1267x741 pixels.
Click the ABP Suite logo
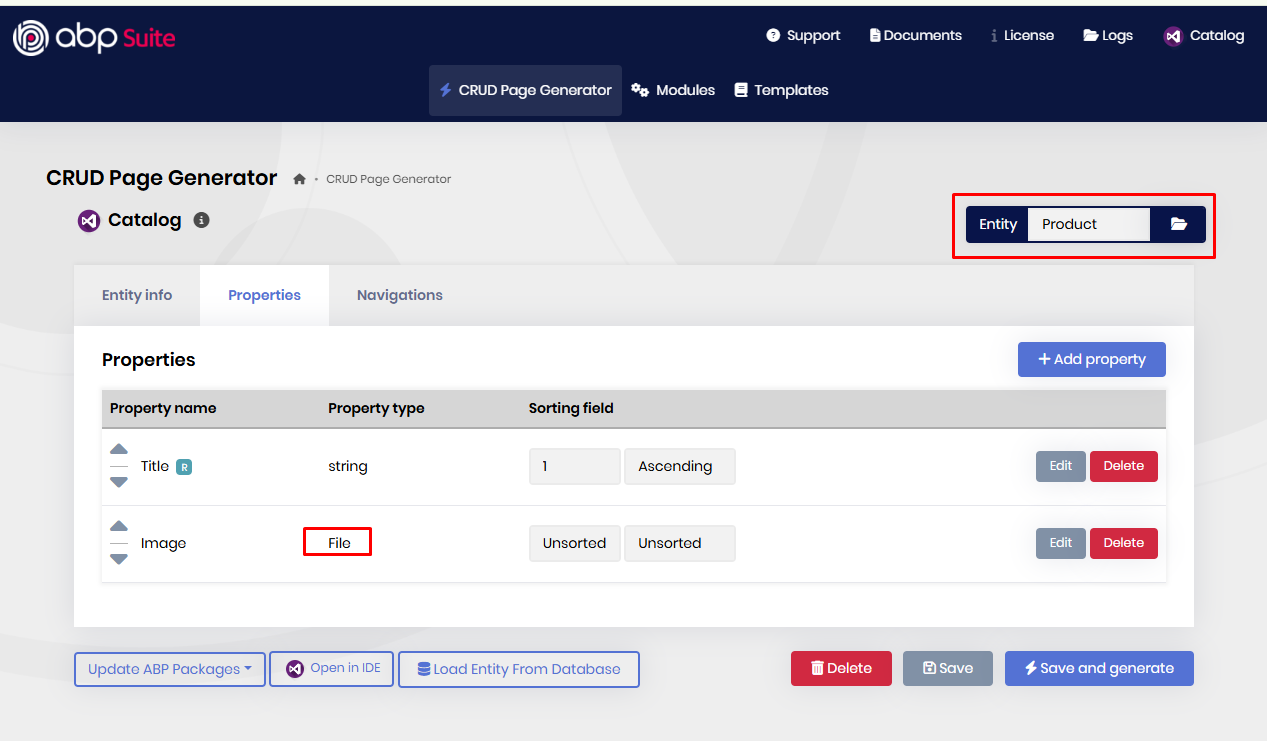[x=94, y=38]
